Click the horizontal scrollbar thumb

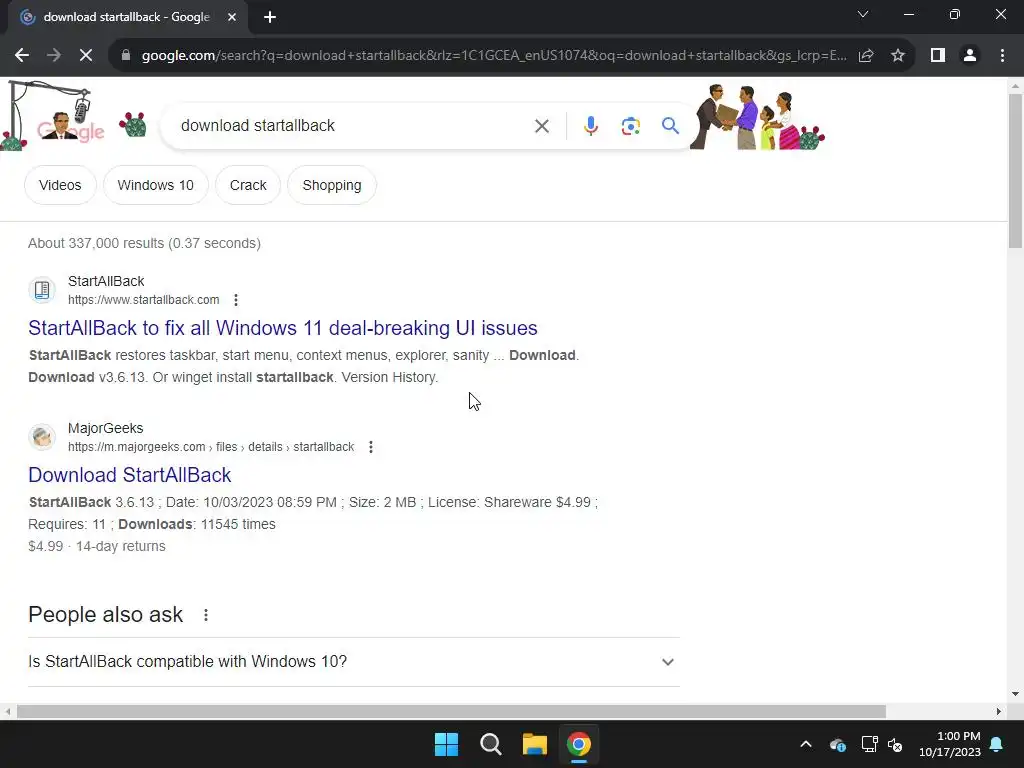[451, 712]
